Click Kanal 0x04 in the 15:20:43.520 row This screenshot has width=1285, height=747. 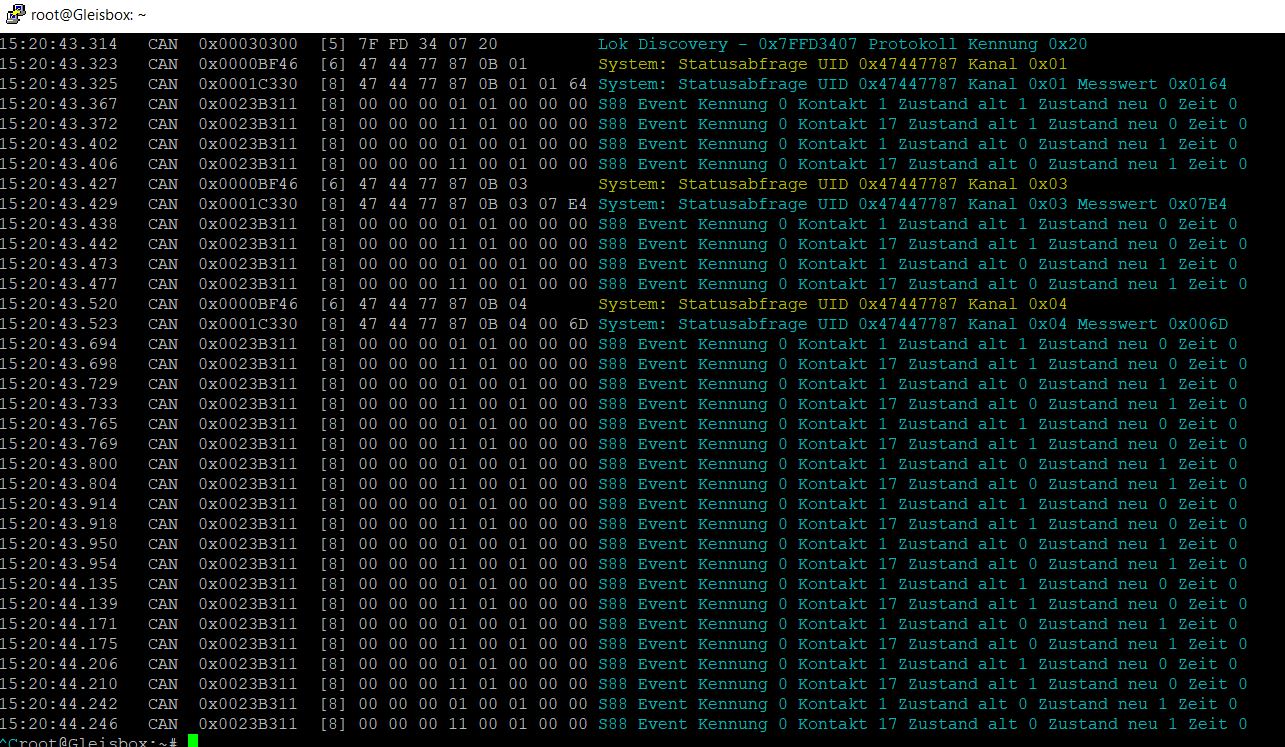1018,304
